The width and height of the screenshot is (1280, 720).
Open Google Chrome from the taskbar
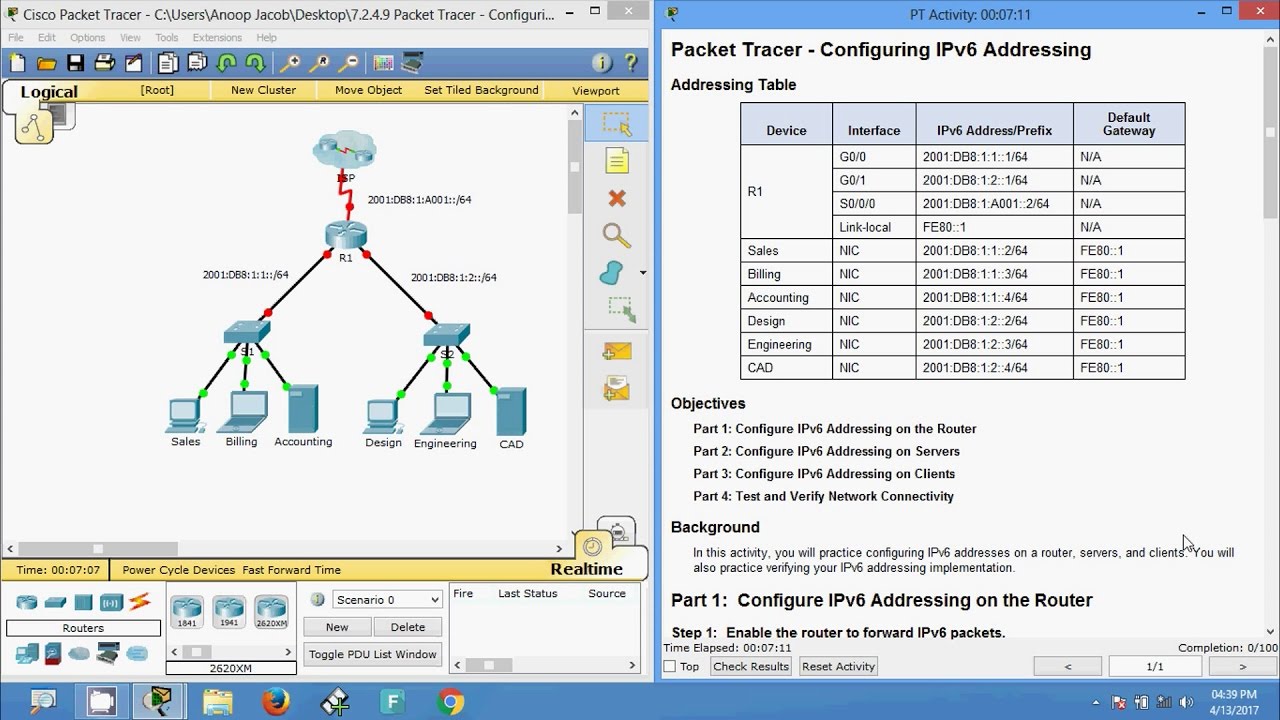pos(451,702)
